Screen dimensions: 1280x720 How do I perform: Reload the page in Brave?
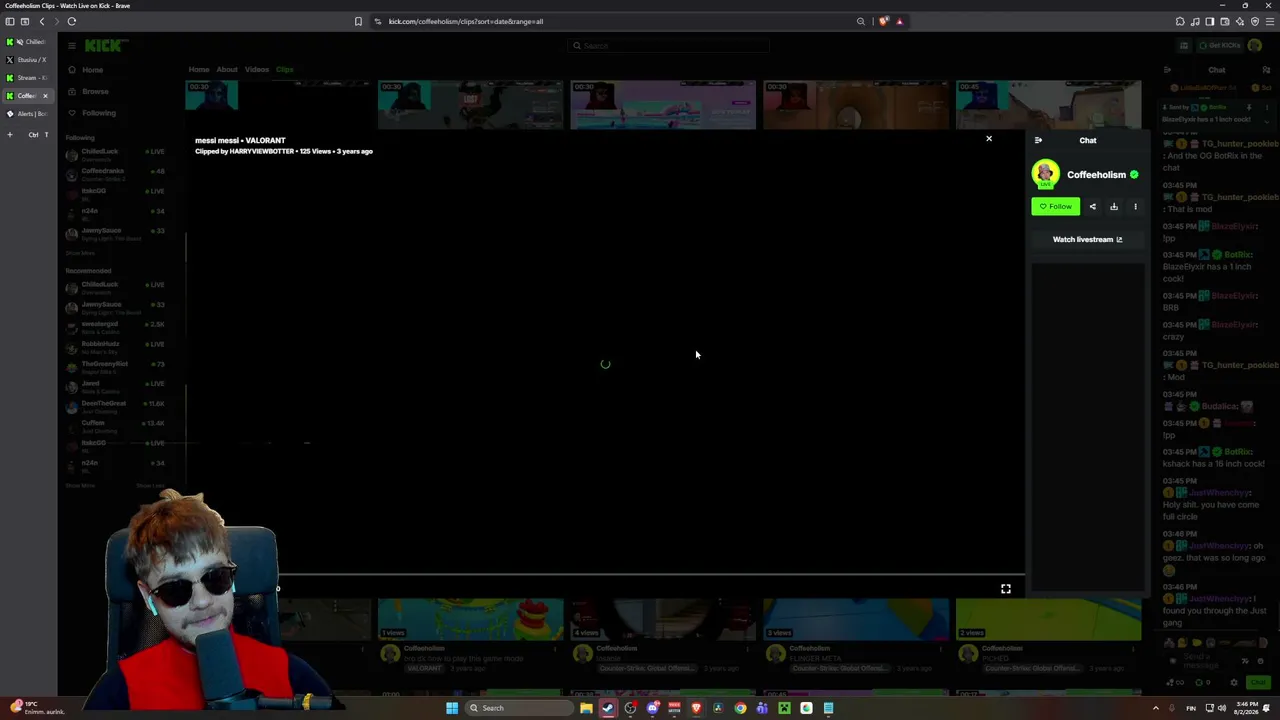(x=72, y=21)
